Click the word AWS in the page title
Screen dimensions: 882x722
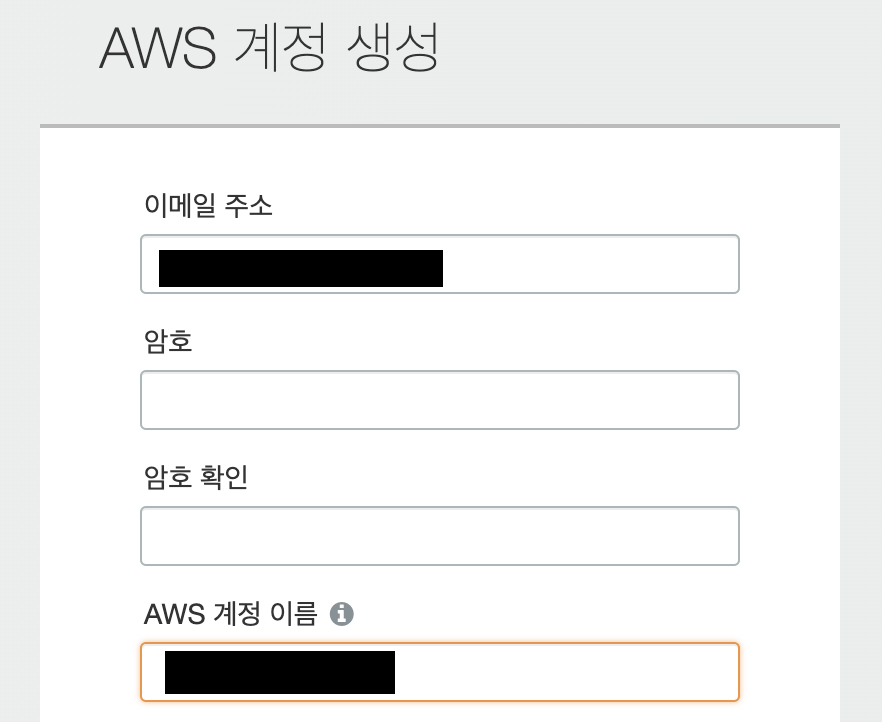click(x=158, y=48)
